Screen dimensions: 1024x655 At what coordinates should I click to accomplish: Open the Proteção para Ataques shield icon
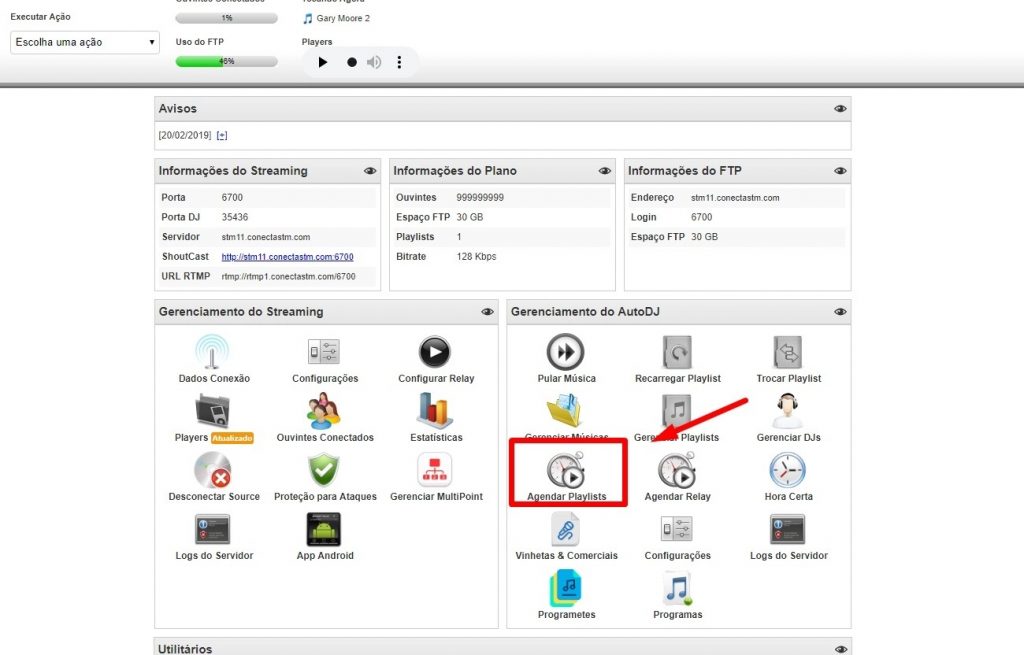pyautogui.click(x=324, y=470)
